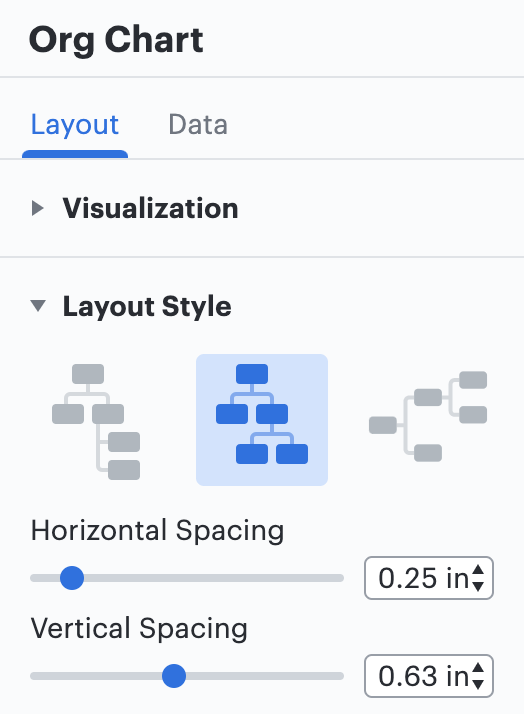
Task: Click the Visualization section heading
Action: [151, 209]
